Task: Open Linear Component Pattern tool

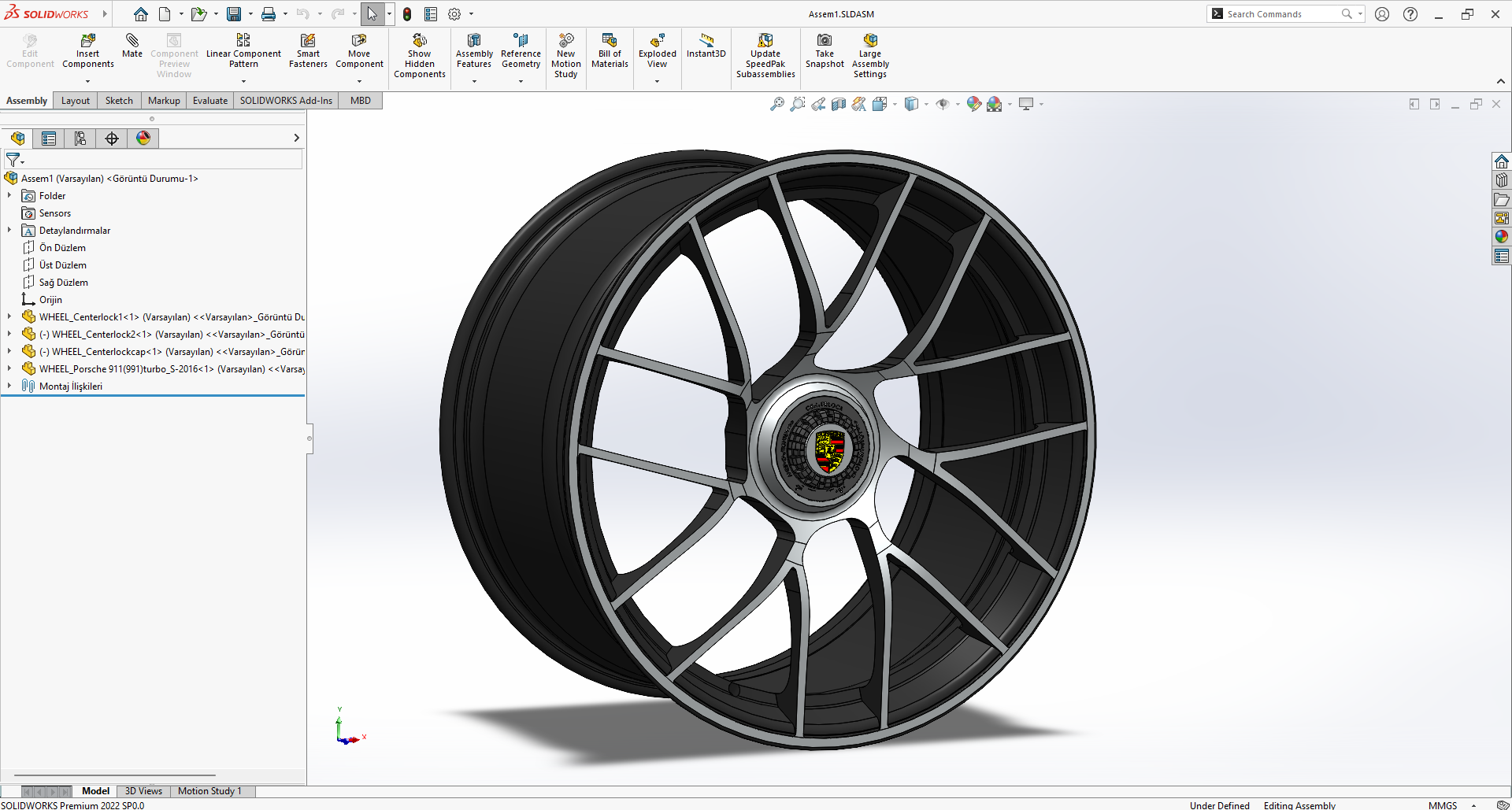Action: click(x=243, y=50)
